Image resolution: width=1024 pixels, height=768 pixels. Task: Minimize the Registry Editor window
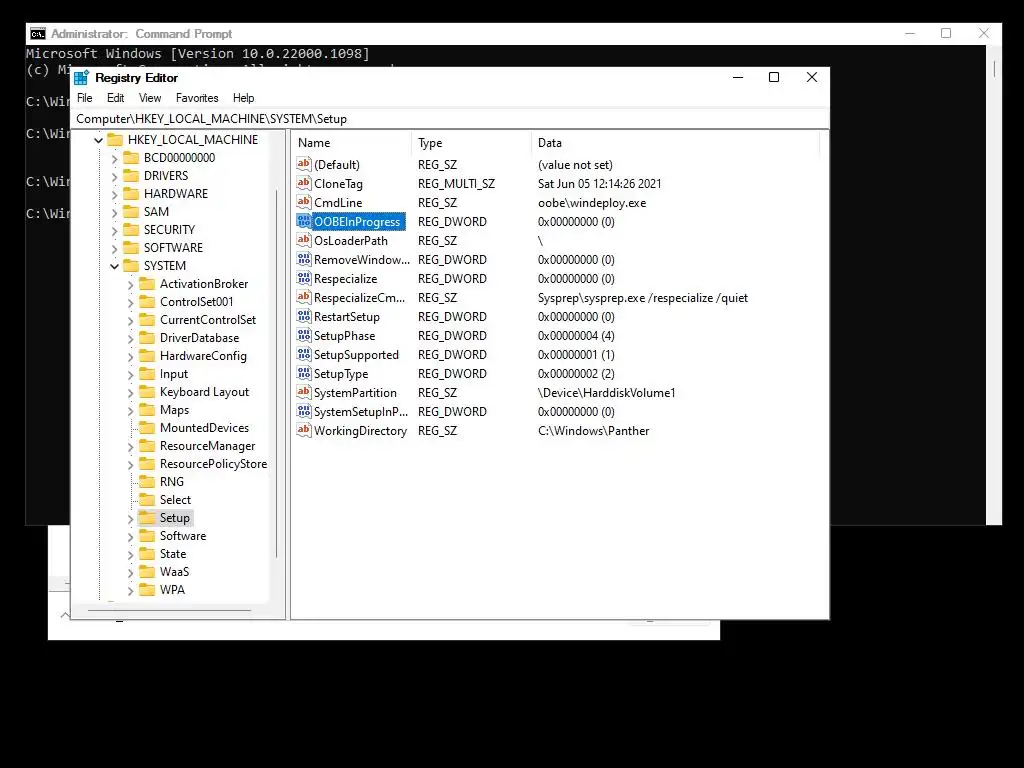tap(738, 77)
